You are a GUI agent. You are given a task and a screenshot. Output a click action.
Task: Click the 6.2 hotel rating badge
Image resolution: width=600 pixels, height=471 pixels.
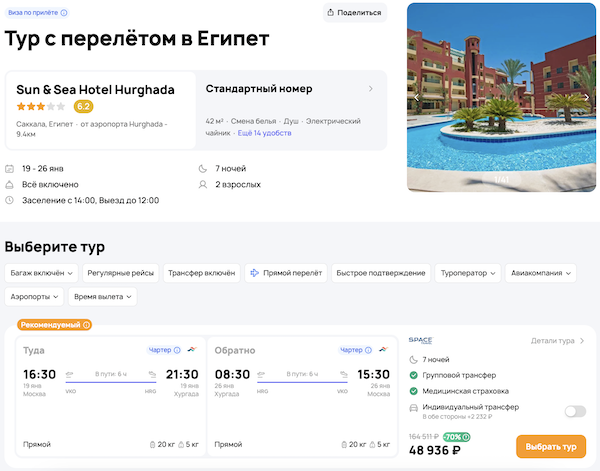[84, 106]
